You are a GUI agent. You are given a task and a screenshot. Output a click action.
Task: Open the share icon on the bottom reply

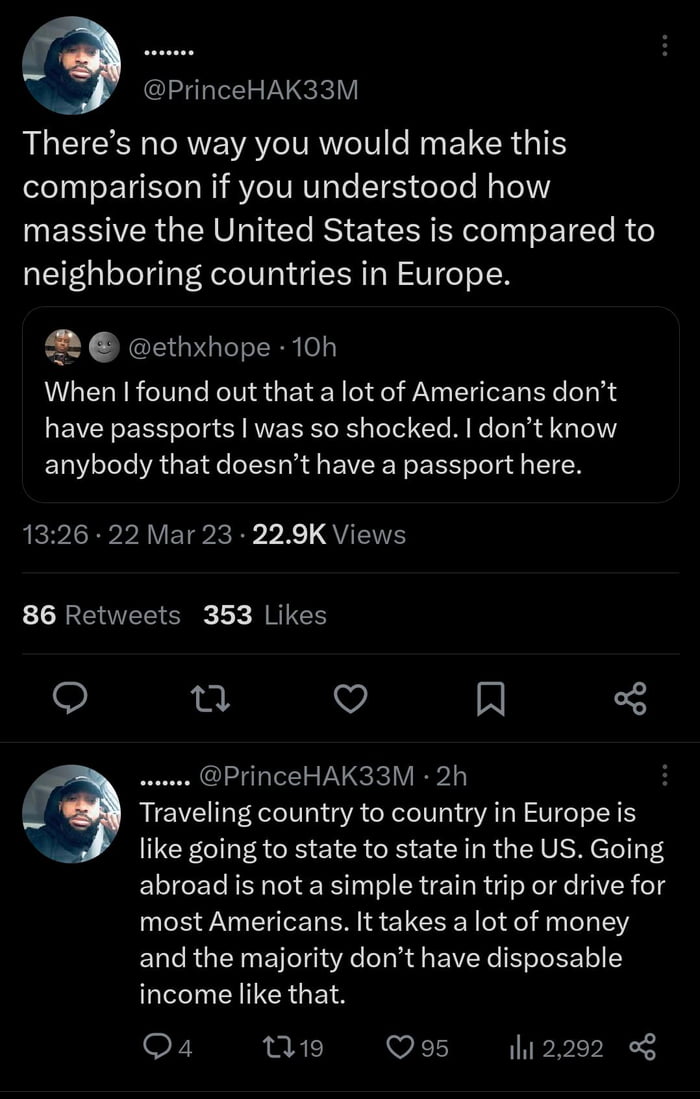click(x=644, y=1047)
